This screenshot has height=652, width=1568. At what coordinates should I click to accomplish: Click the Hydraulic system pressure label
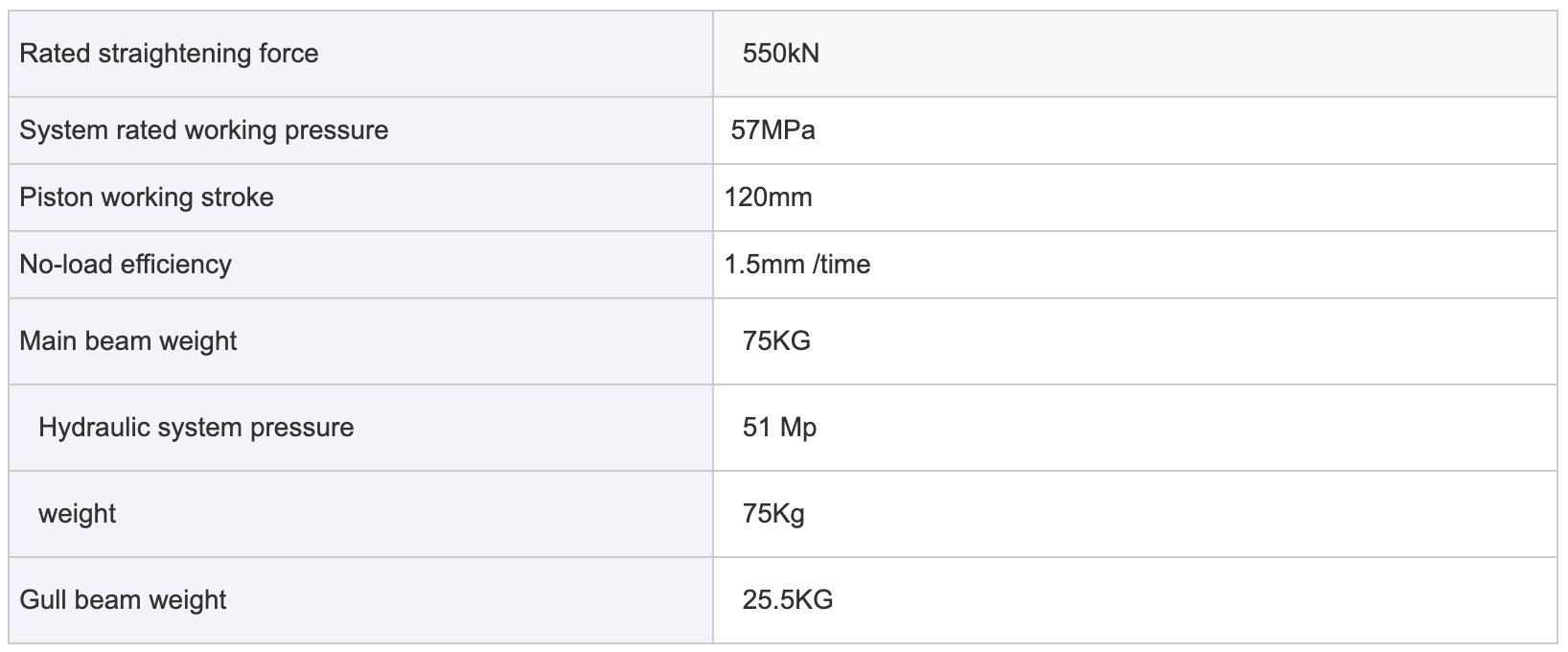click(x=196, y=428)
